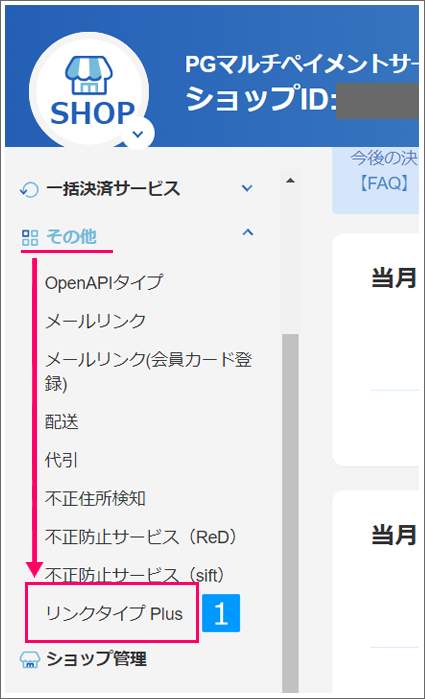Open the 配送 menu item
The height and width of the screenshot is (699, 425).
[62, 422]
